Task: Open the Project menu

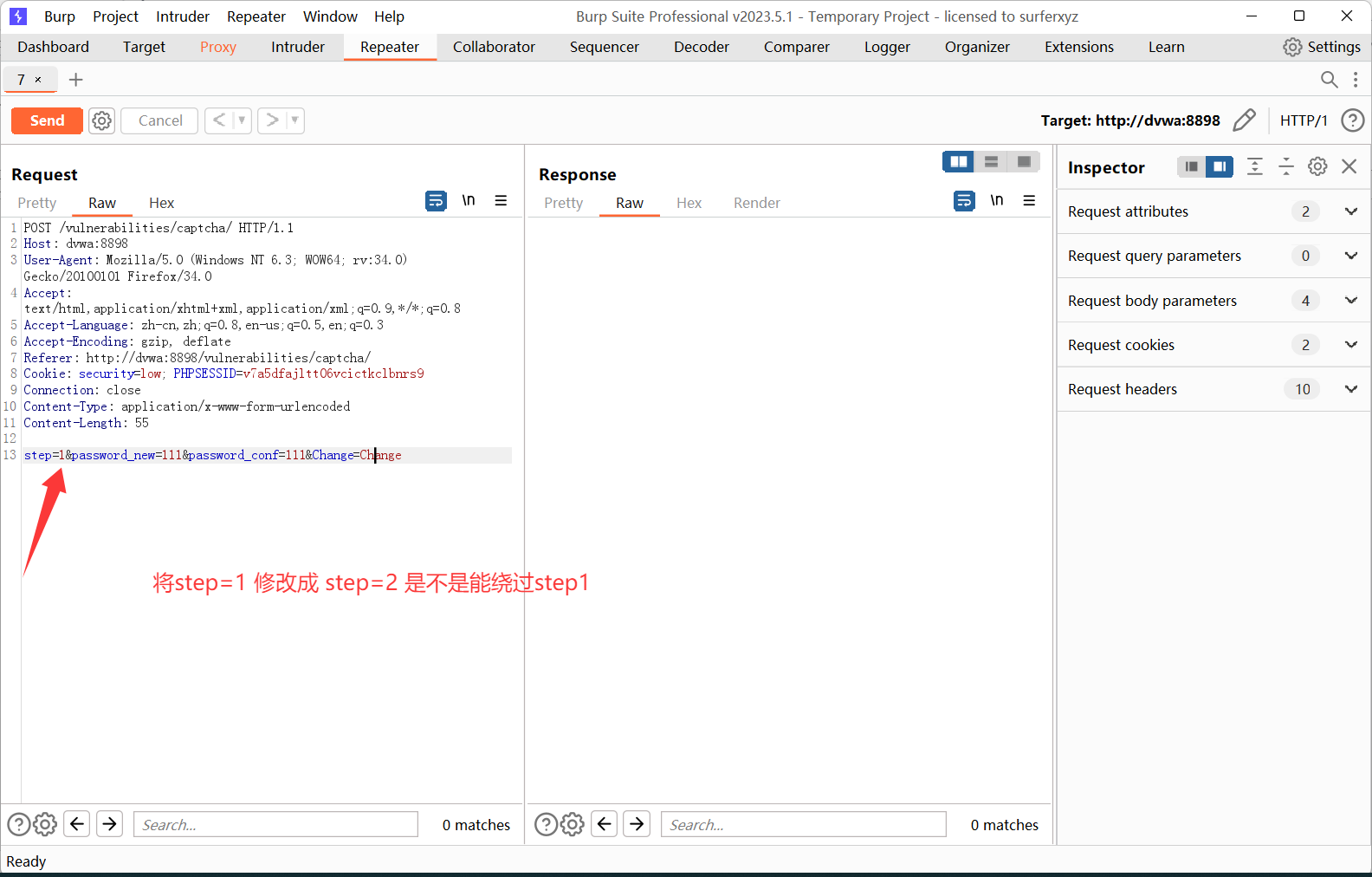Action: pos(115,16)
